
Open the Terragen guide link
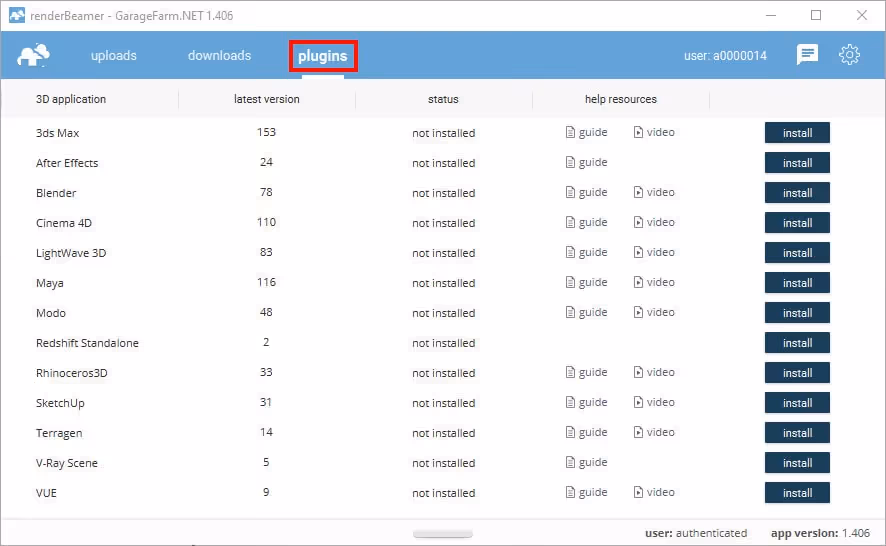pyautogui.click(x=587, y=432)
